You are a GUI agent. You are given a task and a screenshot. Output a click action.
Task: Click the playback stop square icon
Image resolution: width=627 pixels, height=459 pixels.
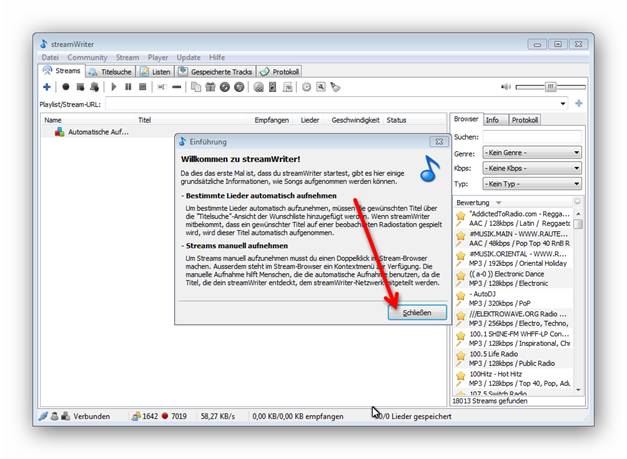click(x=142, y=87)
